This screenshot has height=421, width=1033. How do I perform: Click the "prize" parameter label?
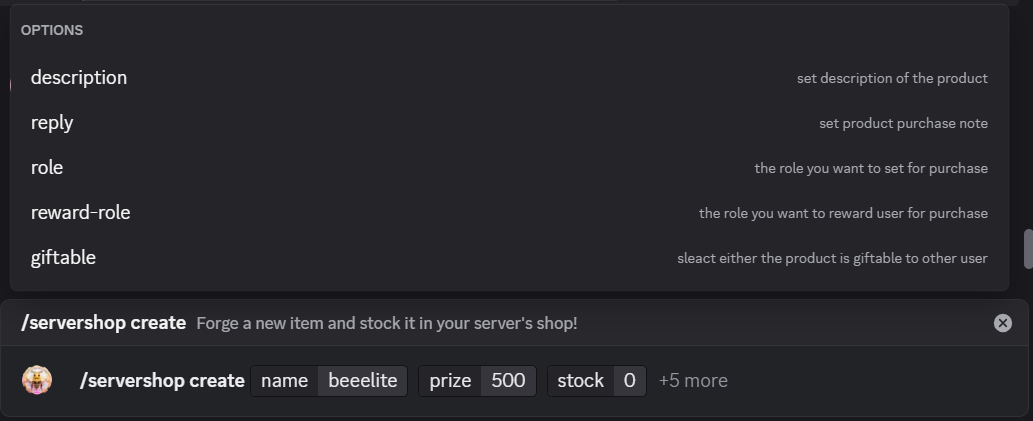pyautogui.click(x=450, y=381)
